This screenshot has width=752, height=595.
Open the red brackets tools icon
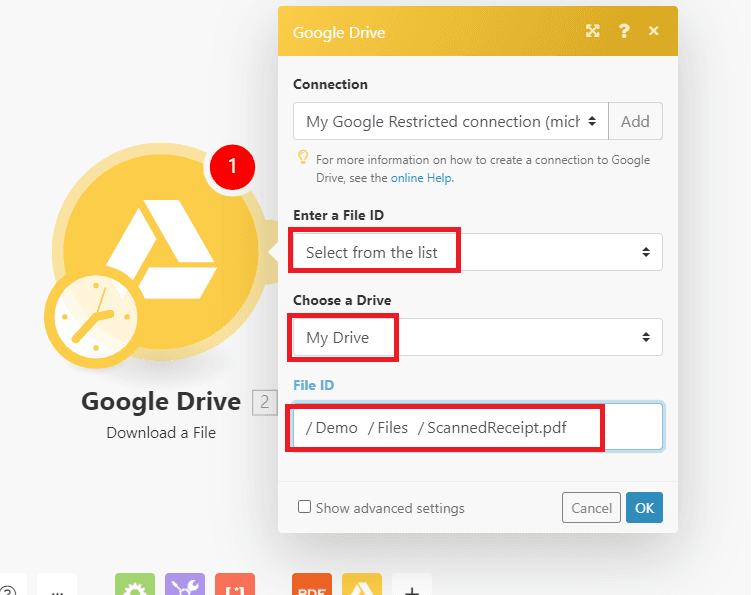pyautogui.click(x=235, y=584)
